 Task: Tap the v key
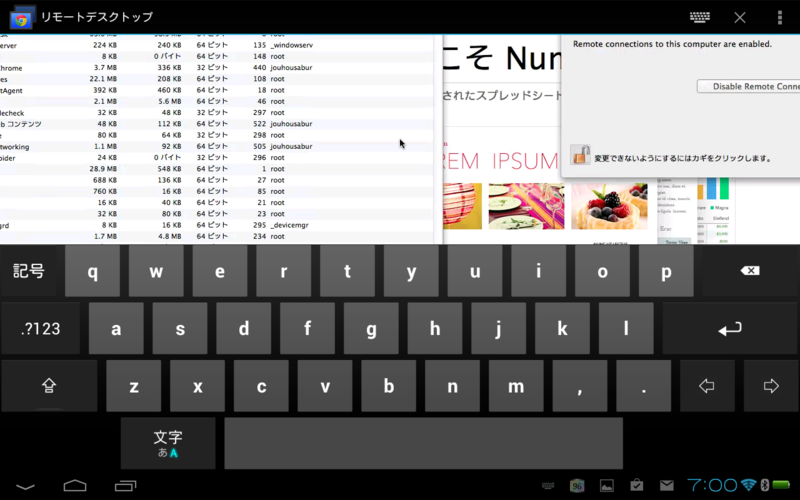(325, 386)
